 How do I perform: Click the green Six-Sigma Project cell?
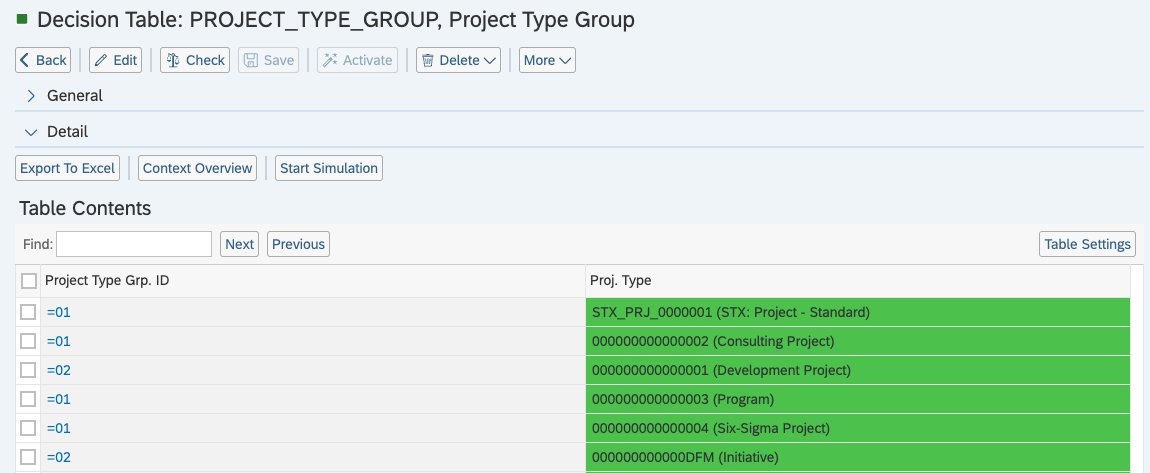[857, 428]
